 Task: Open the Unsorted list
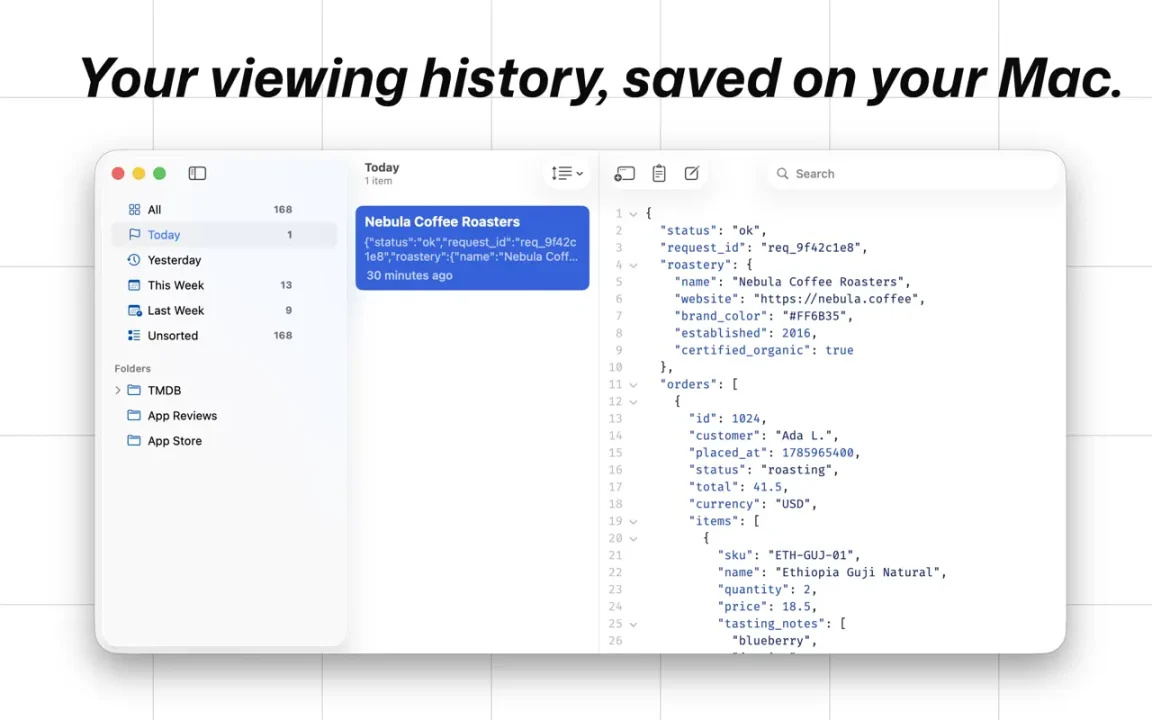pos(224,335)
